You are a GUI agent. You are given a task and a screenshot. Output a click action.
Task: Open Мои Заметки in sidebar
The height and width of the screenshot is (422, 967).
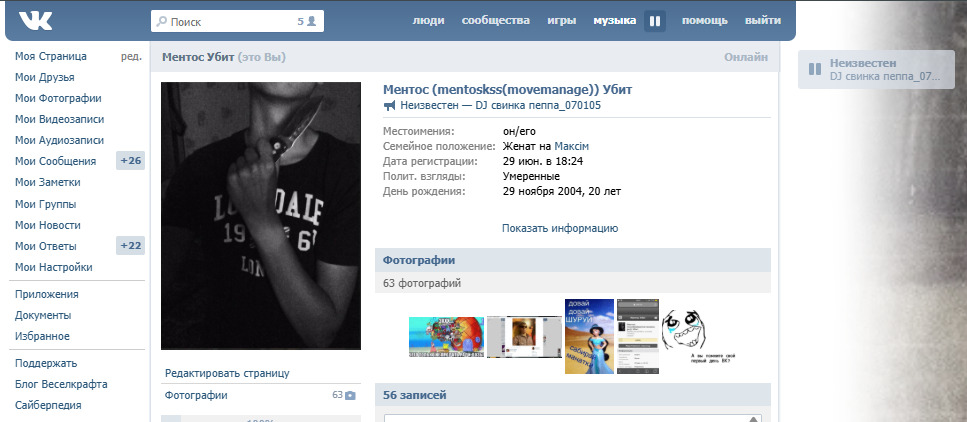pyautogui.click(x=47, y=182)
